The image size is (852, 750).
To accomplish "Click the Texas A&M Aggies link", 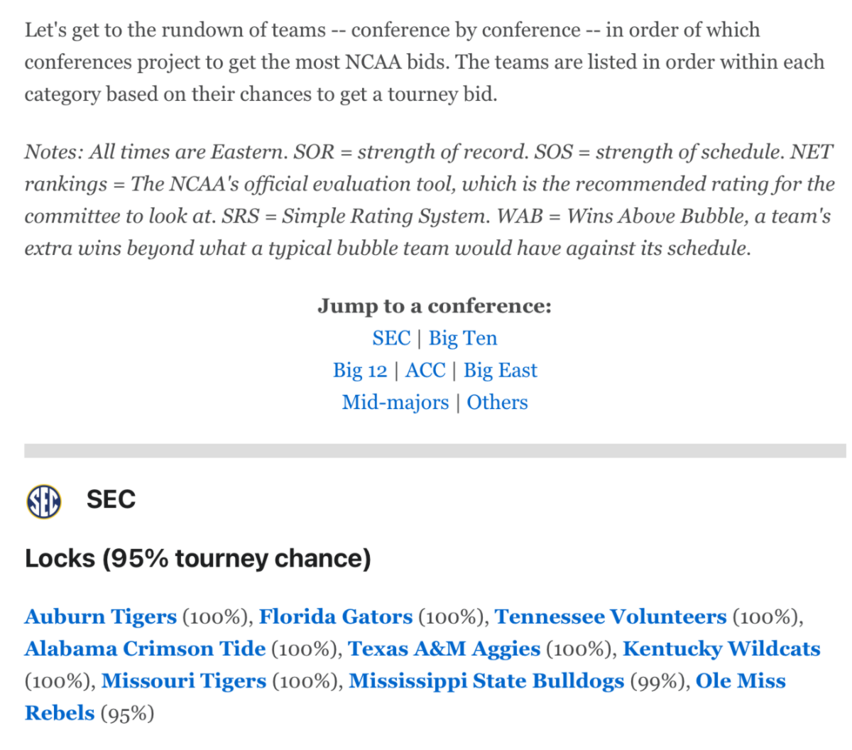I will [444, 649].
